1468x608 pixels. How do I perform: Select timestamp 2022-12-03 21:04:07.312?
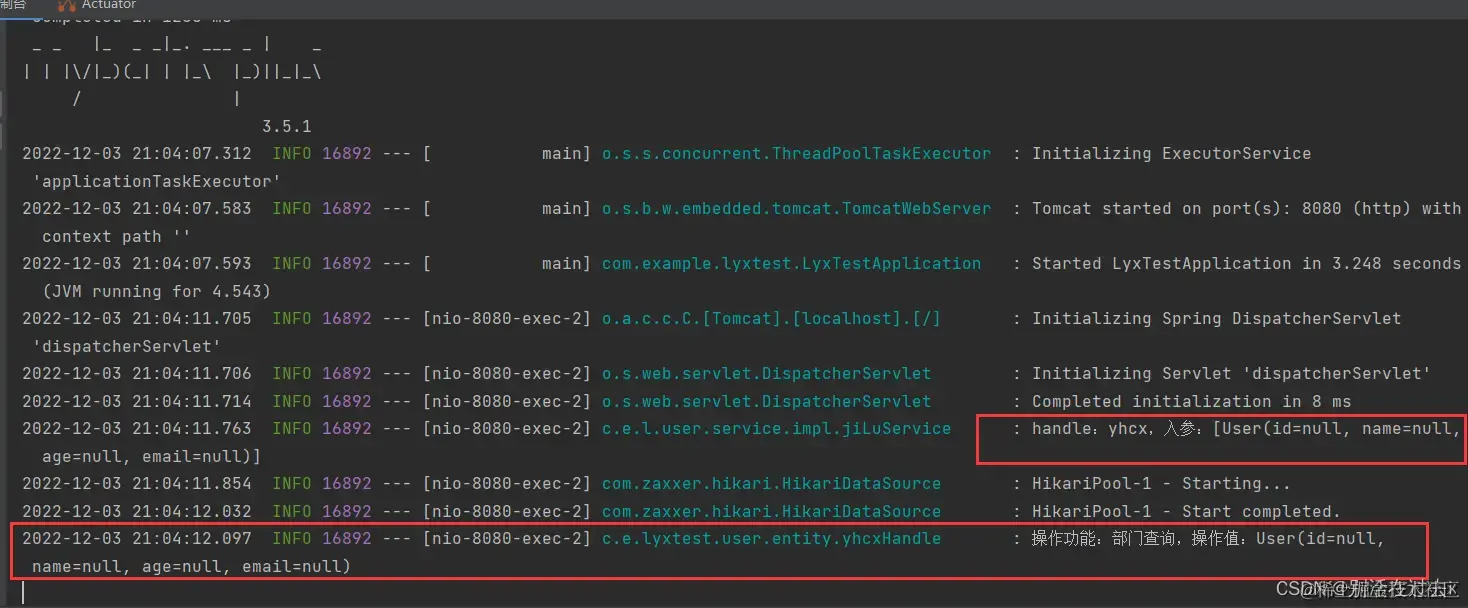pyautogui.click(x=137, y=154)
